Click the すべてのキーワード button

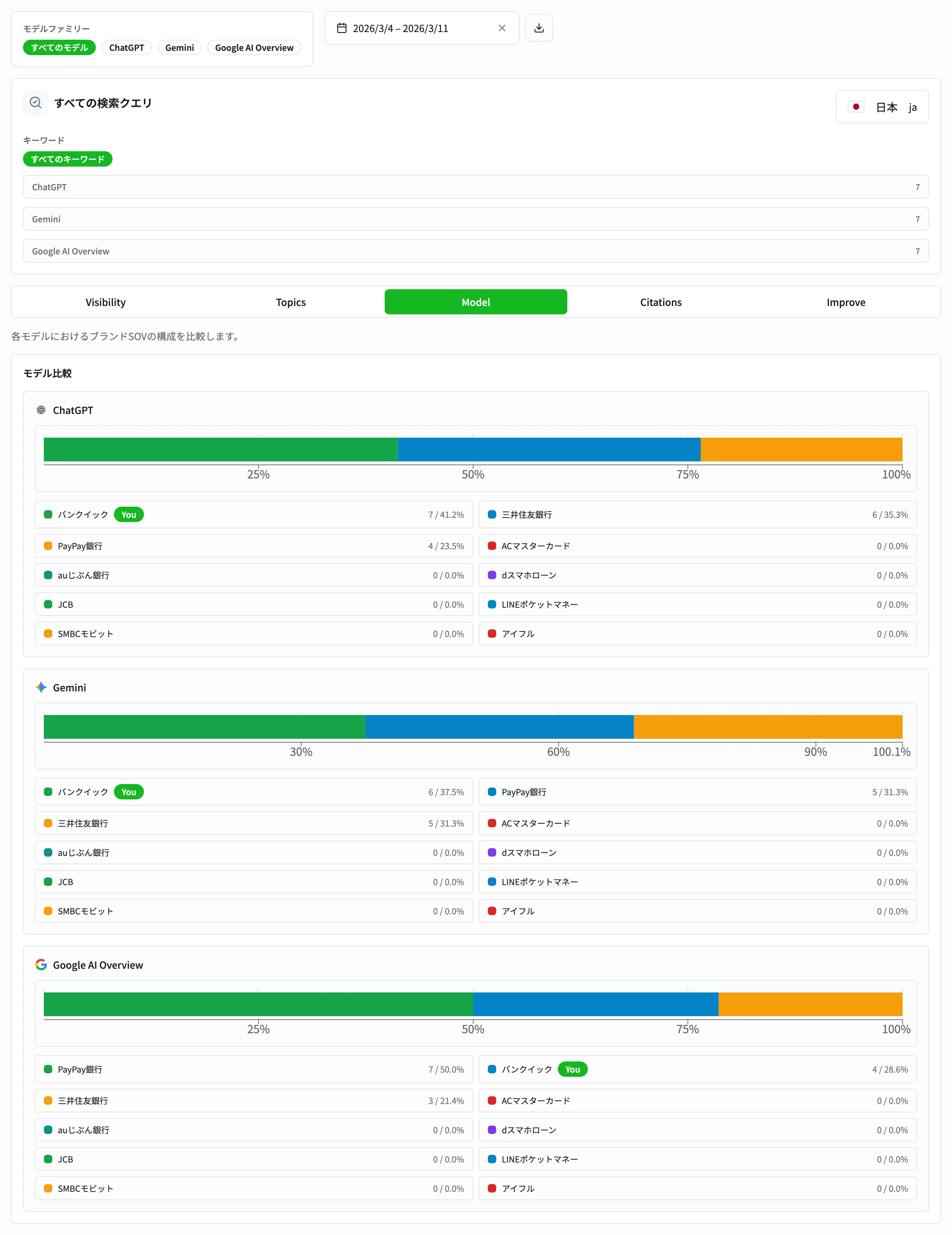click(68, 159)
